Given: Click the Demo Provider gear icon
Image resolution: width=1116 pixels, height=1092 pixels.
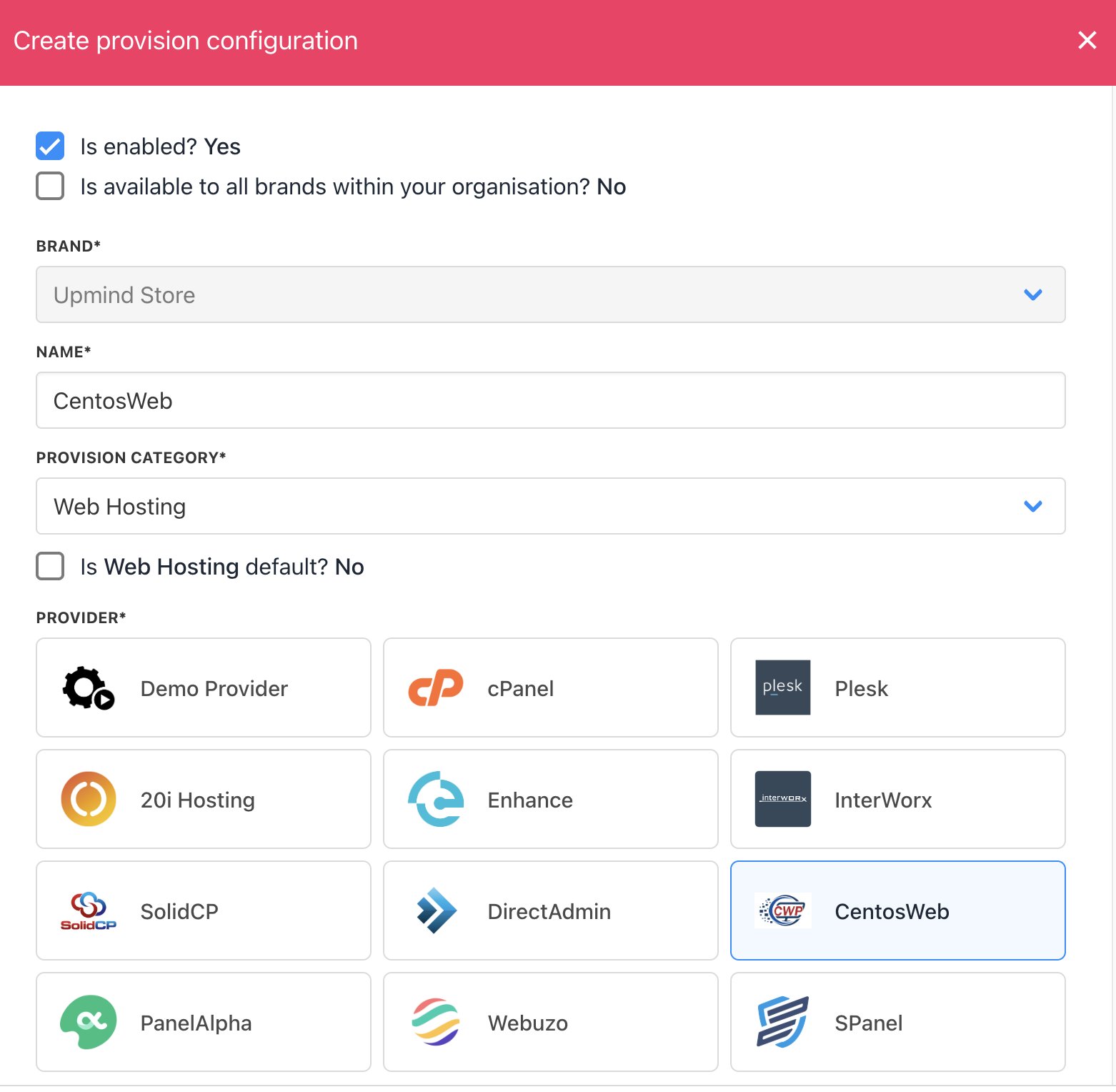Looking at the screenshot, I should tap(89, 688).
